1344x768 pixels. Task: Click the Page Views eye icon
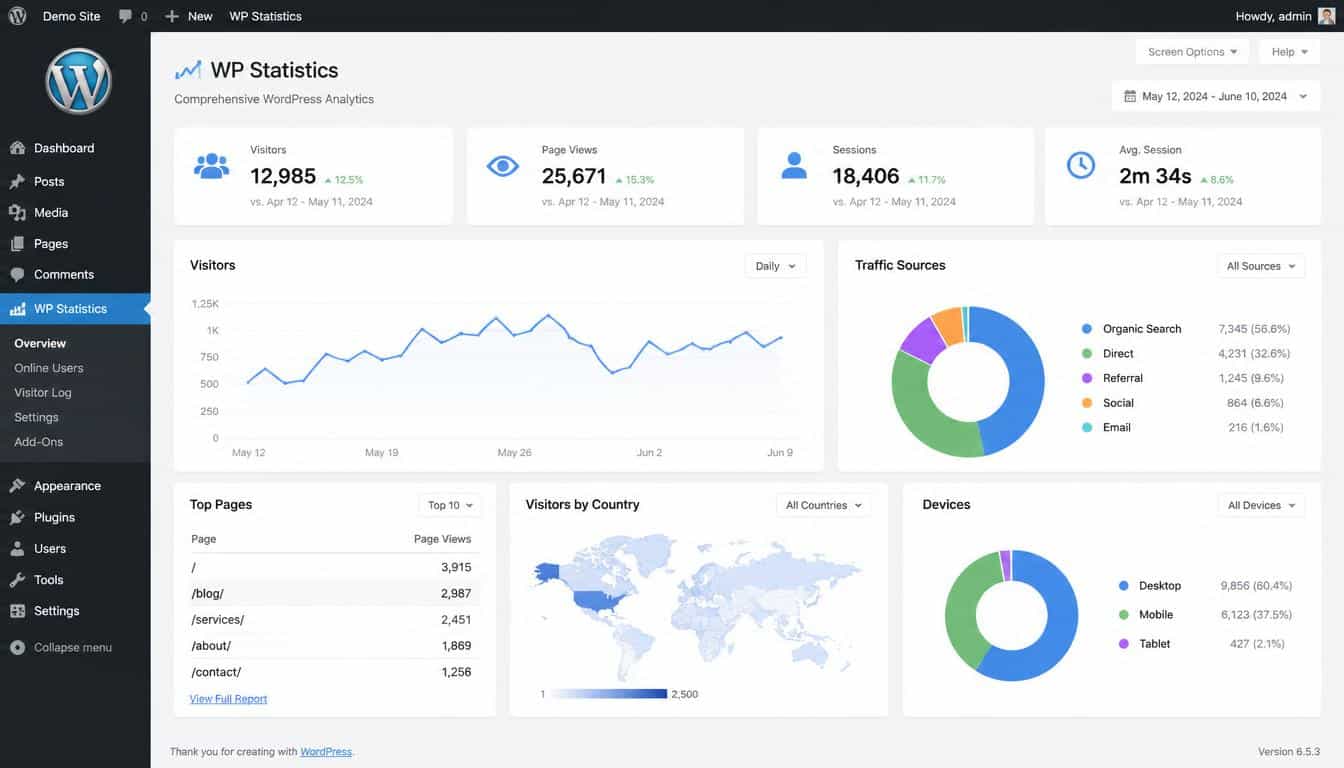502,166
